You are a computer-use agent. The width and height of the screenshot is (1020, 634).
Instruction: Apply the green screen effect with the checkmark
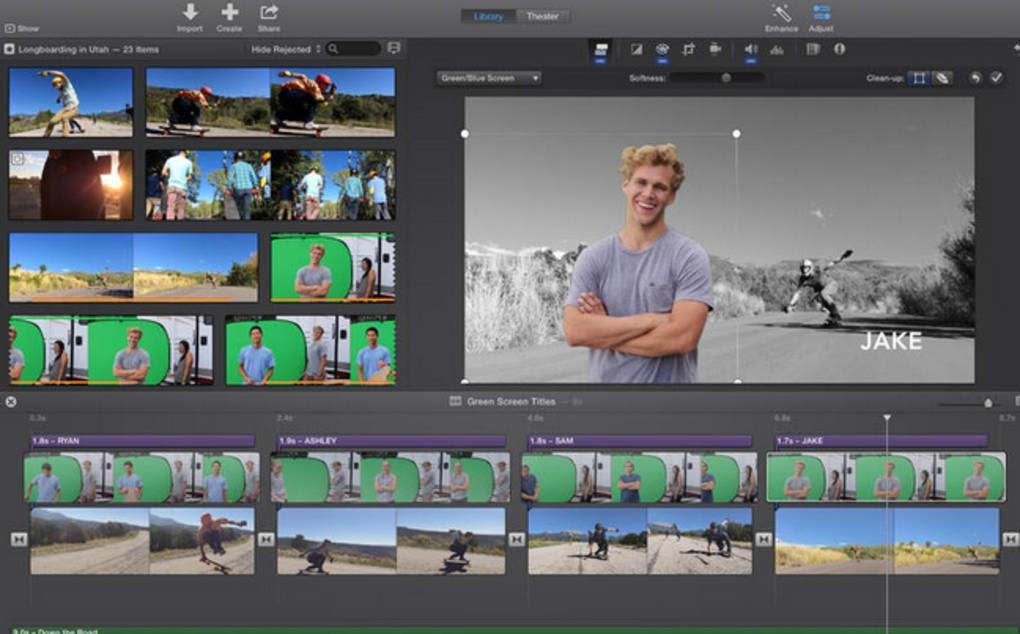pyautogui.click(x=994, y=75)
